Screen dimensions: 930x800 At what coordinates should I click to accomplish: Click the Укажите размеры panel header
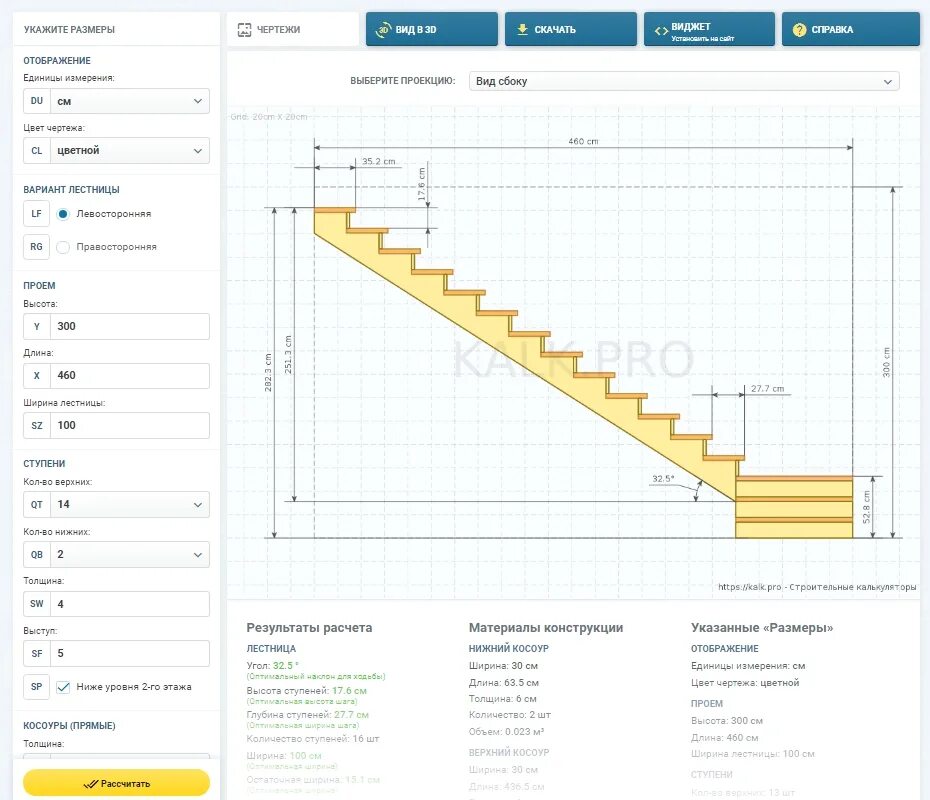pos(69,29)
